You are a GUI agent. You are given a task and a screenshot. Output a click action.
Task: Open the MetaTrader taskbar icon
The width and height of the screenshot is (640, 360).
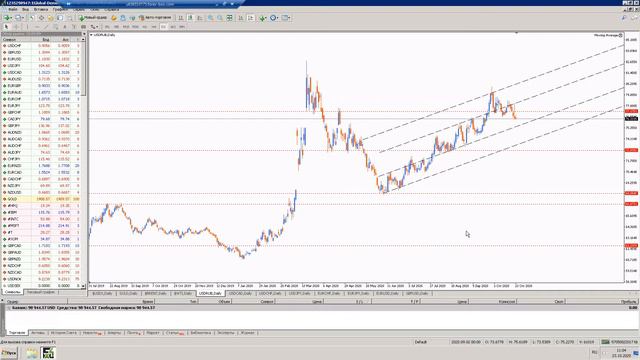pos(49,353)
